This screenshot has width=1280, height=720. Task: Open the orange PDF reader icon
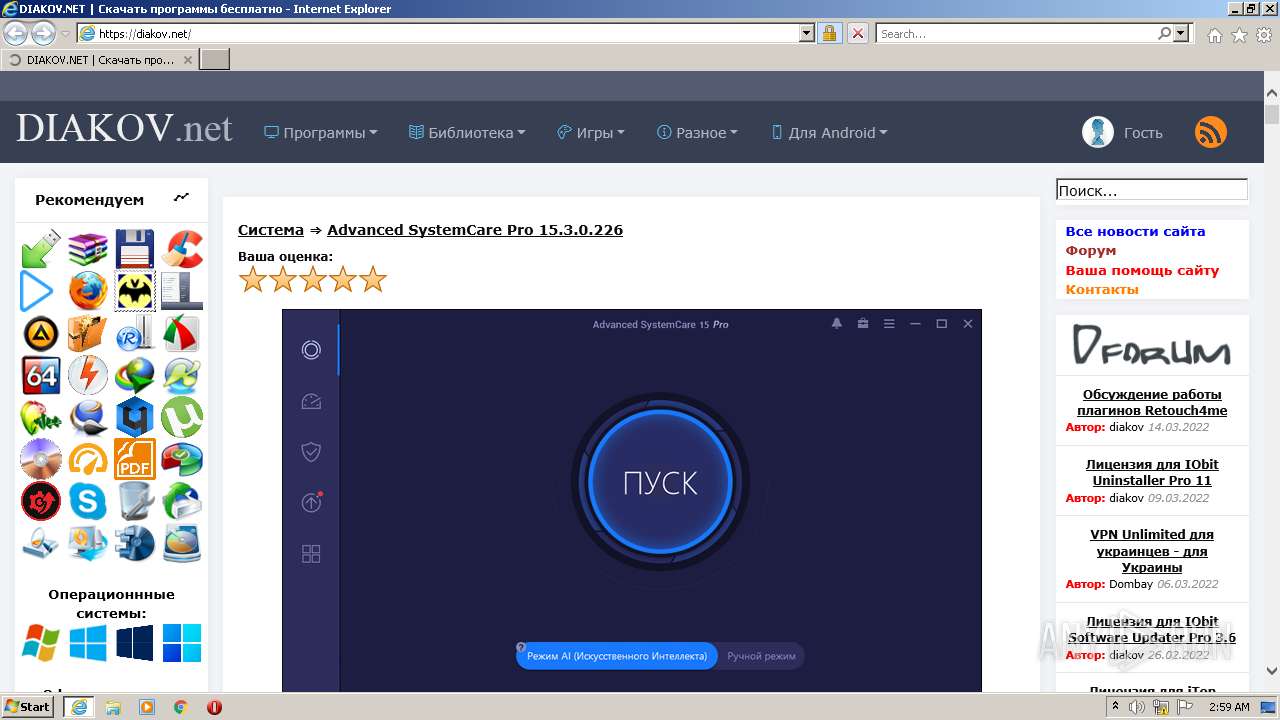[135, 460]
